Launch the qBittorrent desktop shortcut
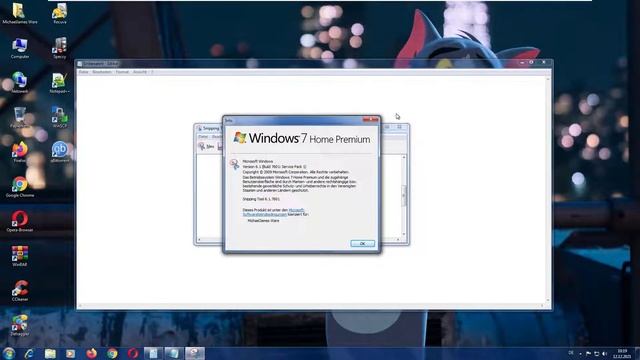The height and width of the screenshot is (360, 640). click(60, 152)
